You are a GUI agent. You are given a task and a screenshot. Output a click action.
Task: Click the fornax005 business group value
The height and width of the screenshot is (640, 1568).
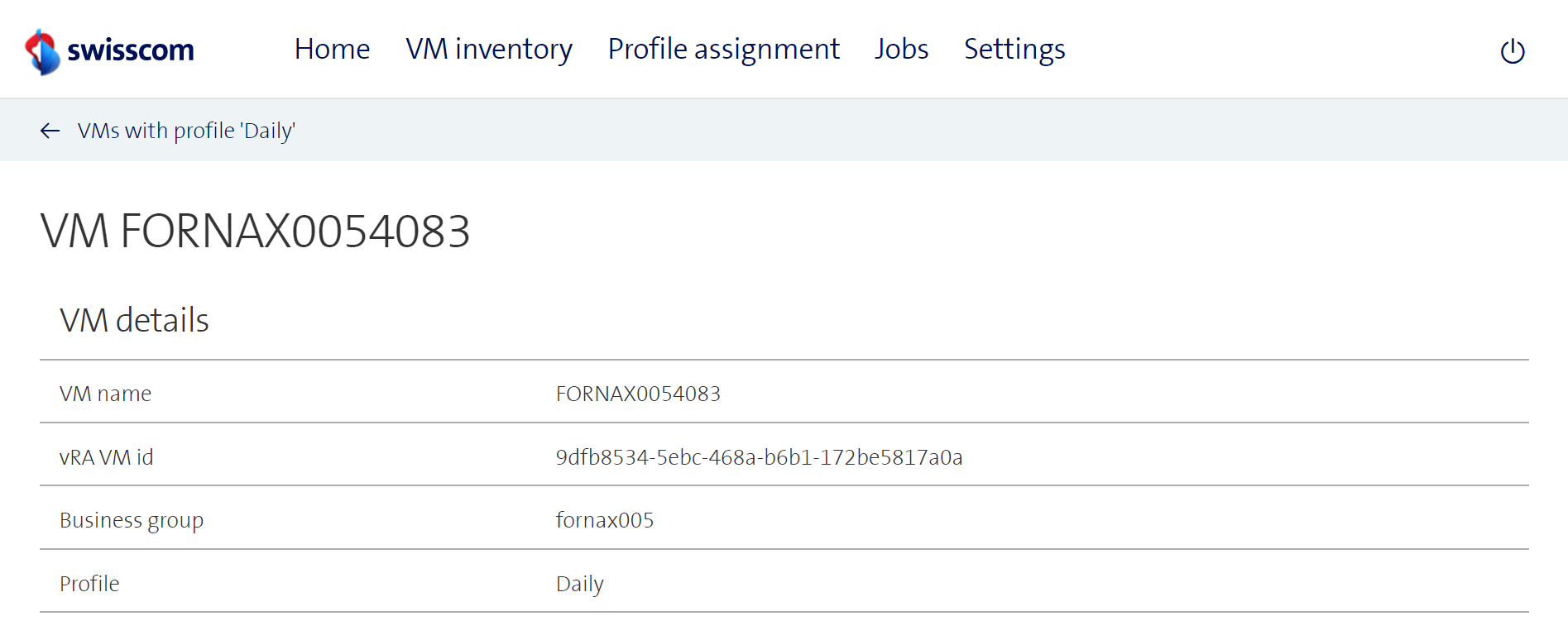point(604,520)
